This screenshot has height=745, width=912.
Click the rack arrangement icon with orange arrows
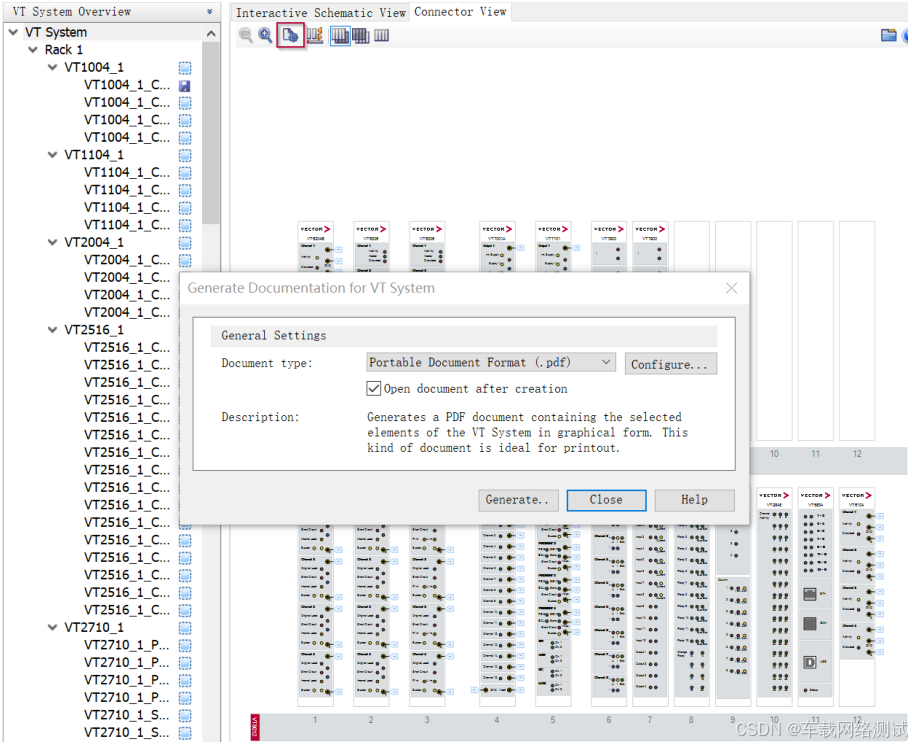tap(315, 35)
